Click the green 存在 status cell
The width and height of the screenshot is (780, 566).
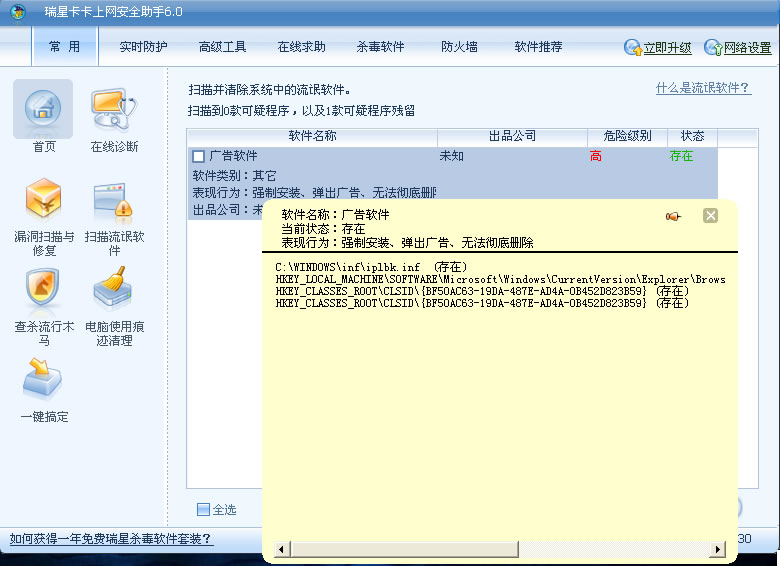tap(682, 156)
